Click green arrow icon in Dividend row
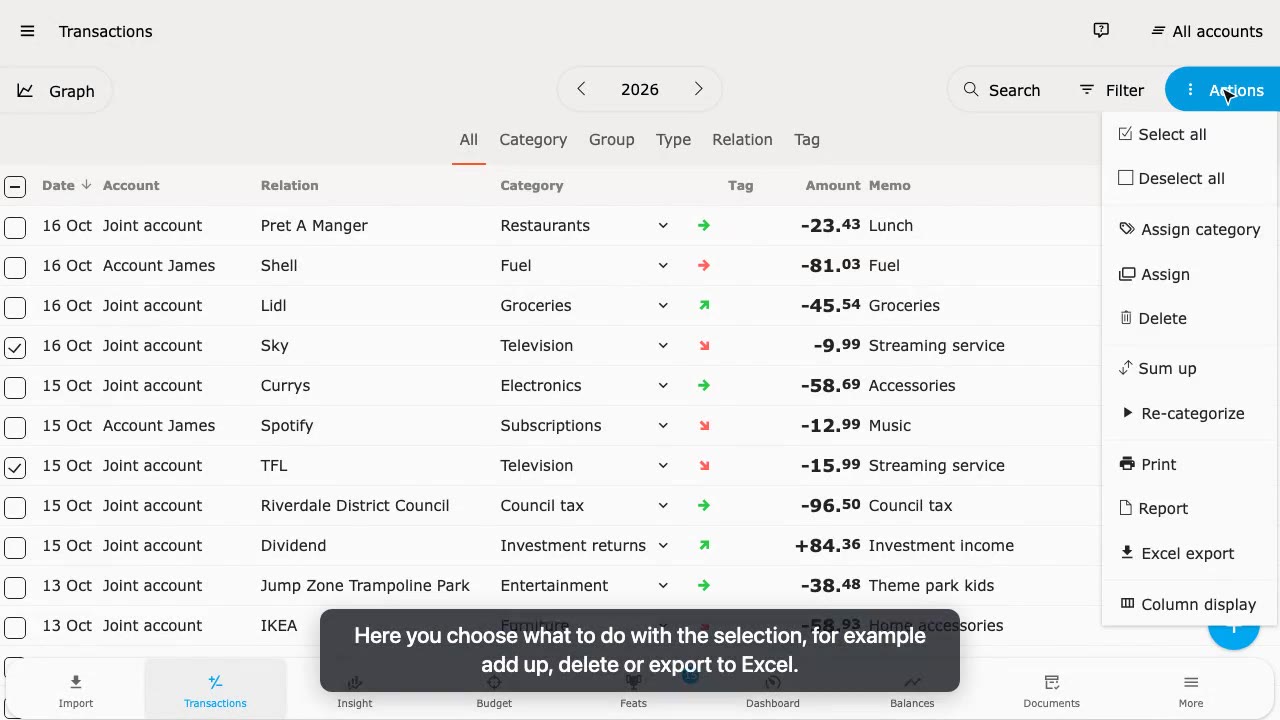 [704, 546]
